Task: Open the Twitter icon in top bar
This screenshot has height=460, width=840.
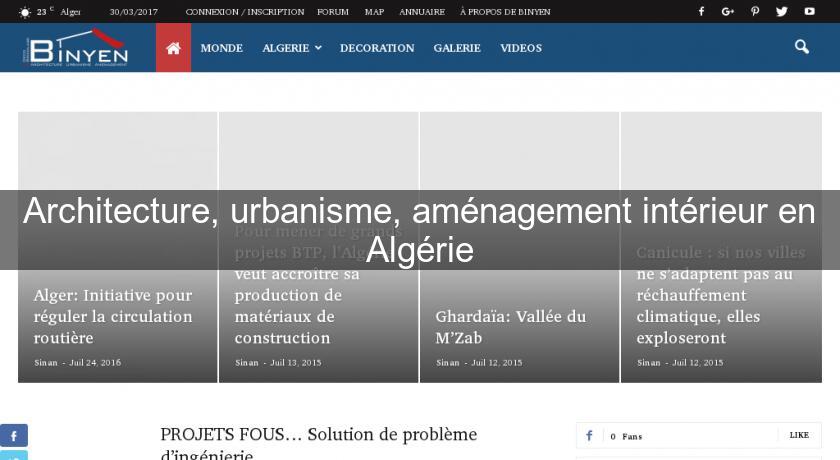Action: 782,11
